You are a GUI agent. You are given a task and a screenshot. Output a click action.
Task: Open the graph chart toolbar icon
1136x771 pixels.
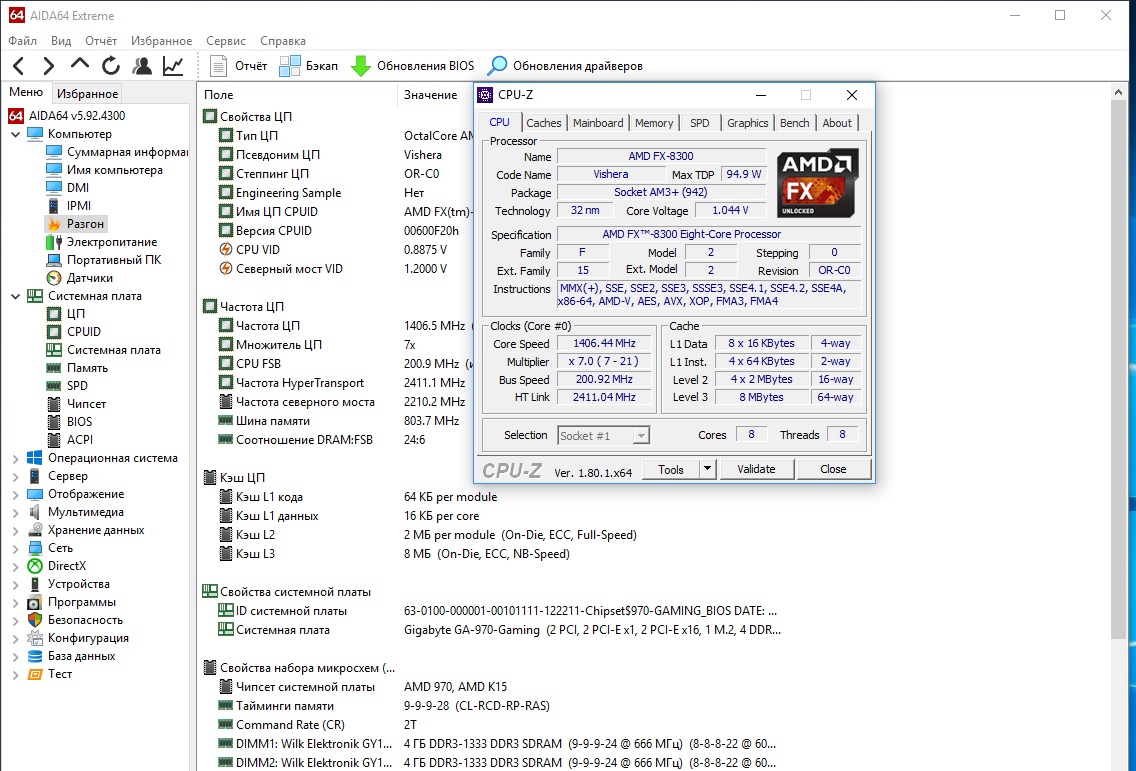pyautogui.click(x=173, y=66)
